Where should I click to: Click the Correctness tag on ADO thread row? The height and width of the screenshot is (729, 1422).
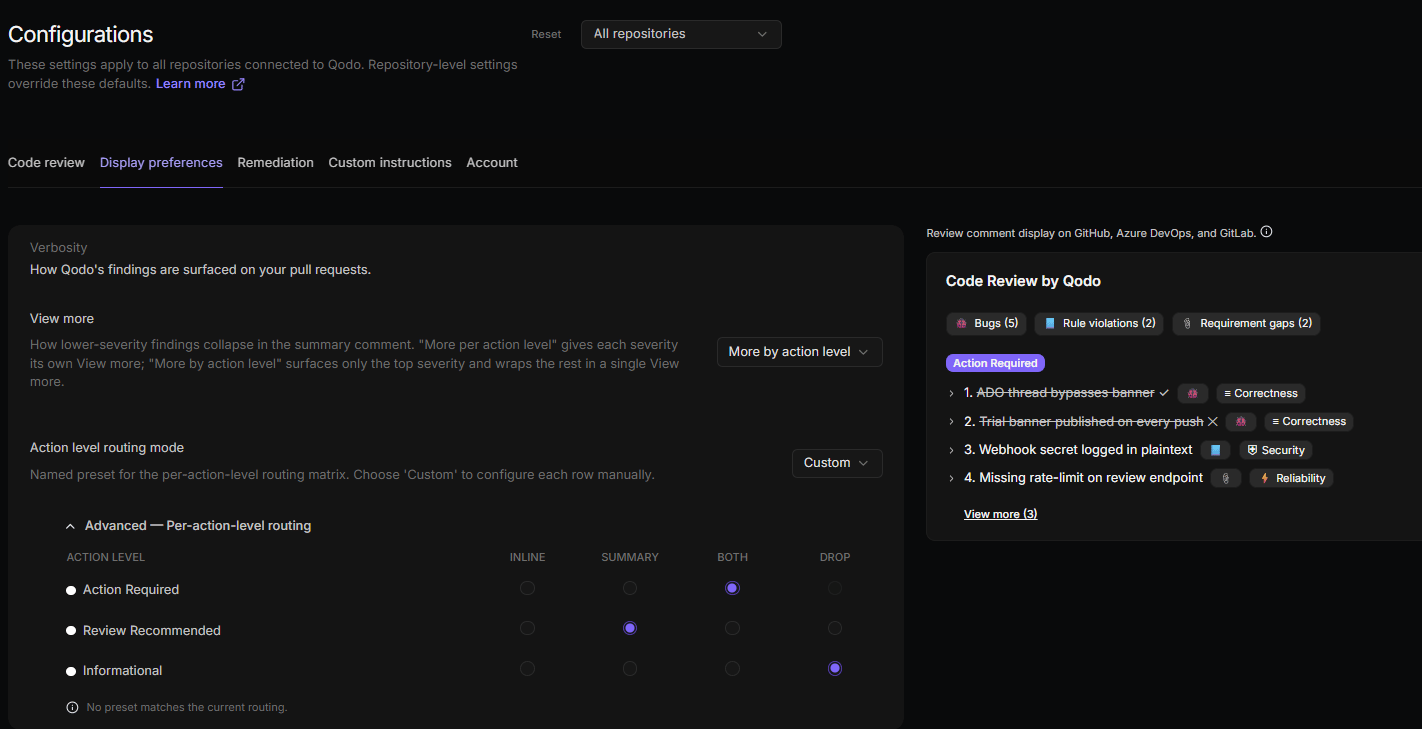click(x=1261, y=394)
